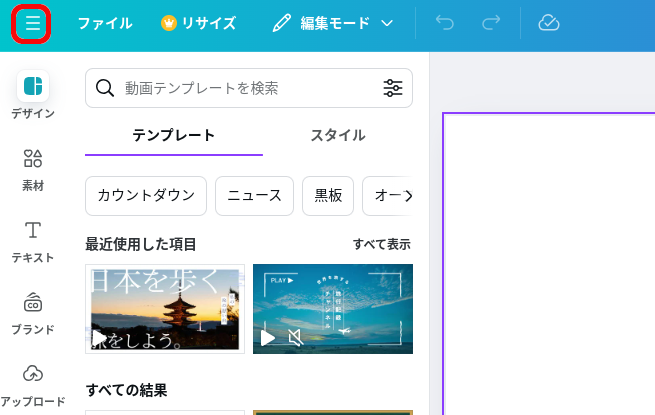Open the search filter options icon
This screenshot has width=655, height=415.
coord(393,88)
